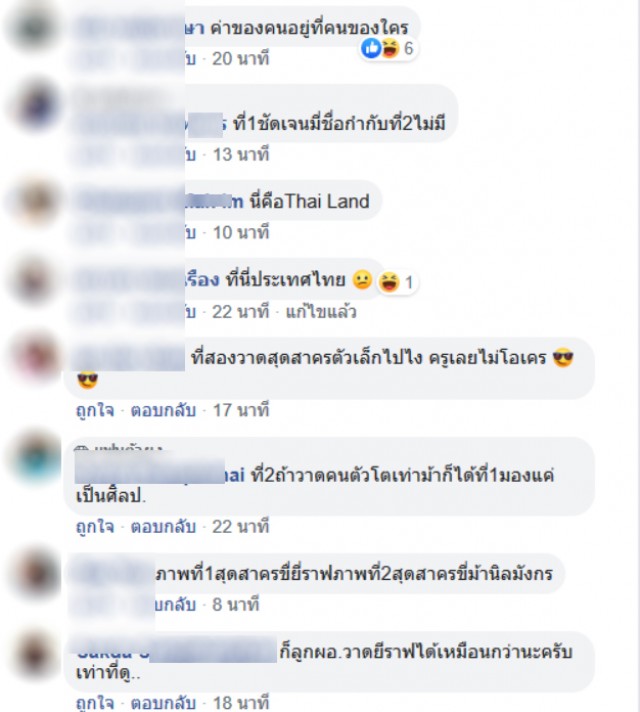Click ถูกใจ under the 18 นาที comment
Viewport: 640px width, 712px height.
click(95, 703)
